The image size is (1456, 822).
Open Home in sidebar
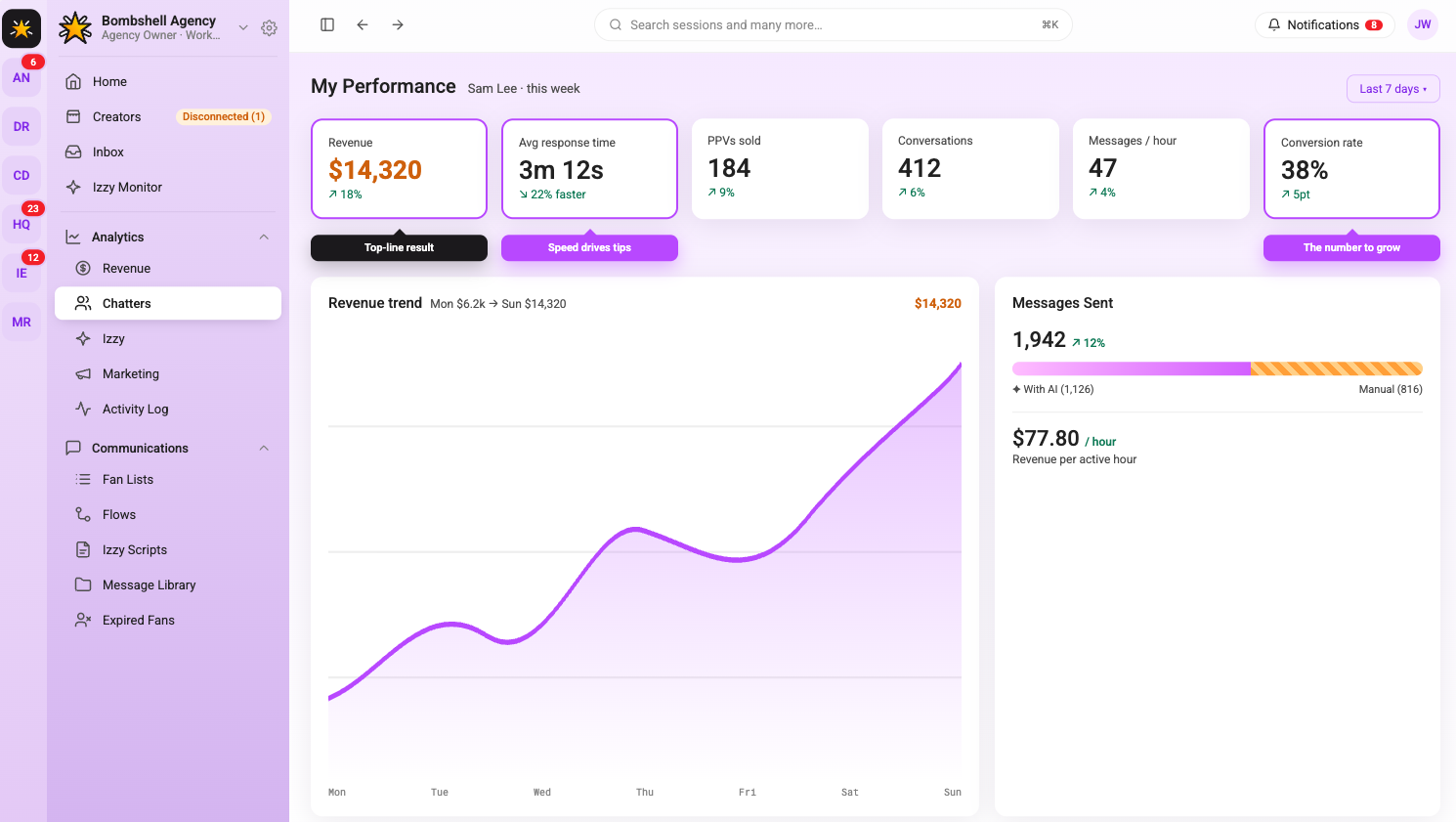tap(168, 81)
